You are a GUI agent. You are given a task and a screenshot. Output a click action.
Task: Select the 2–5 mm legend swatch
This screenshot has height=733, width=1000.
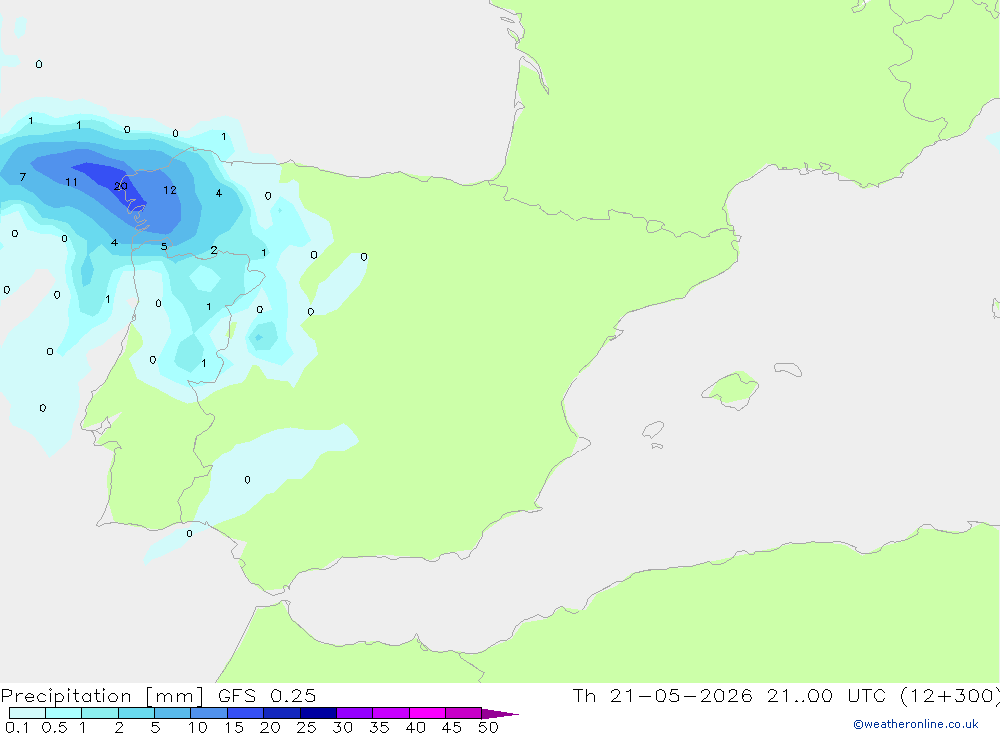click(136, 713)
